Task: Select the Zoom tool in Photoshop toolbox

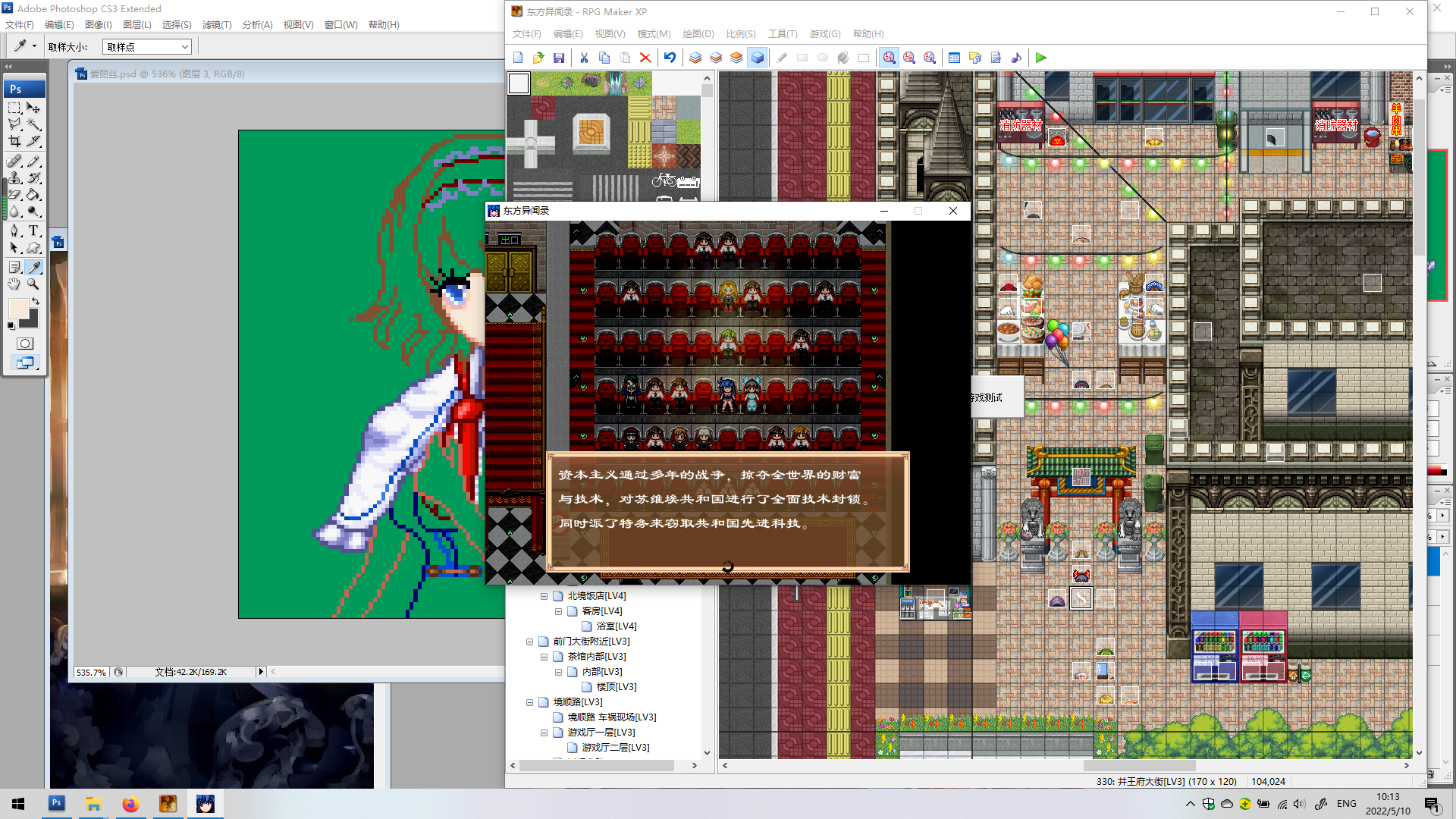Action: (x=33, y=284)
